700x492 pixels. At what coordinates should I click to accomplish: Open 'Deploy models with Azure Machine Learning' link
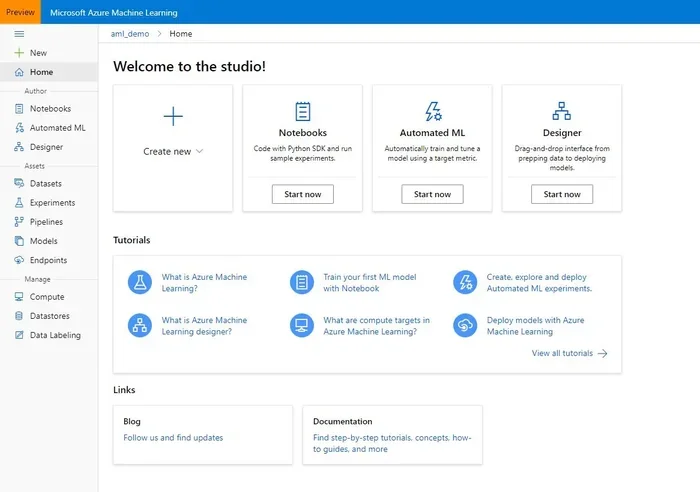tap(535, 326)
